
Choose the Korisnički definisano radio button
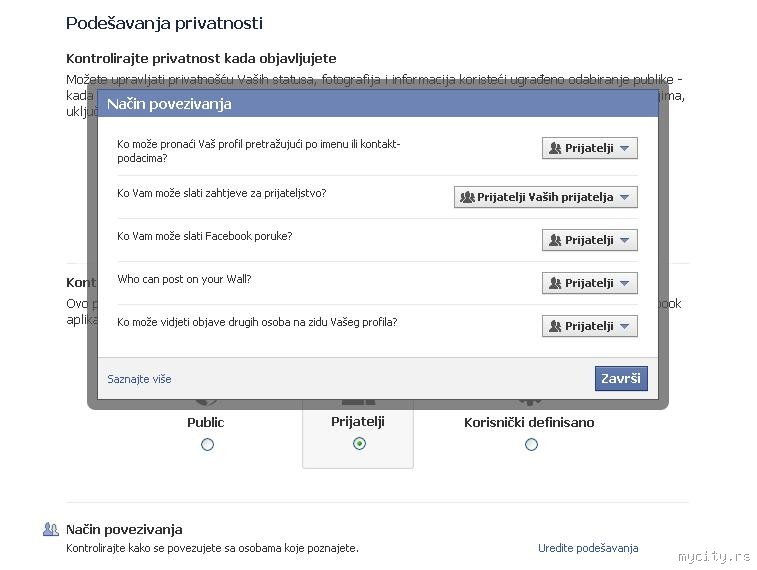point(531,445)
